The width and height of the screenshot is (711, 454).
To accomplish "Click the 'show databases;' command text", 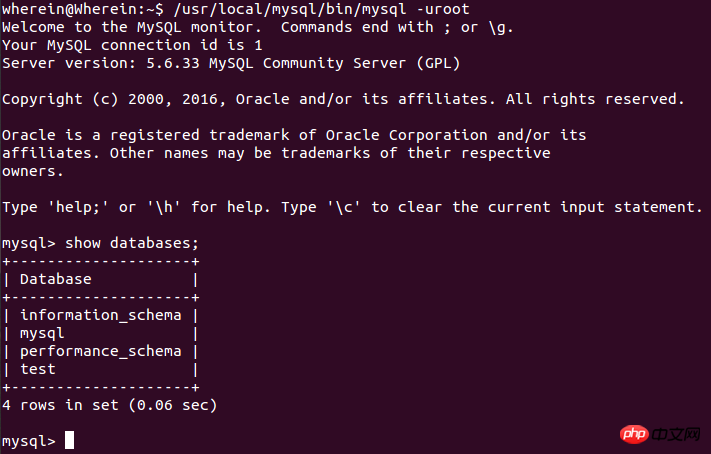I will pyautogui.click(x=132, y=243).
